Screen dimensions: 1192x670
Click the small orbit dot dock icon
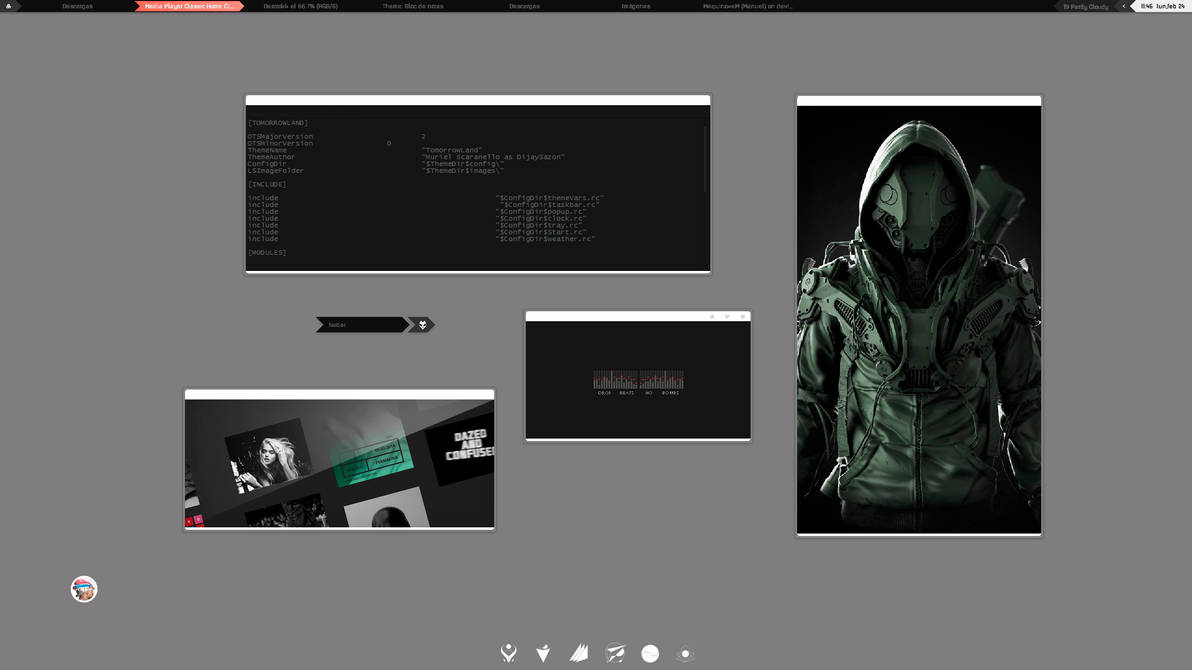685,653
